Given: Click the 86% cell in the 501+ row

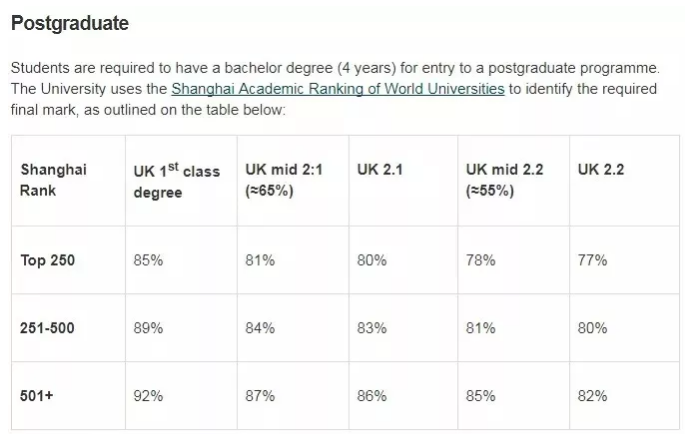Looking at the screenshot, I should (371, 395).
